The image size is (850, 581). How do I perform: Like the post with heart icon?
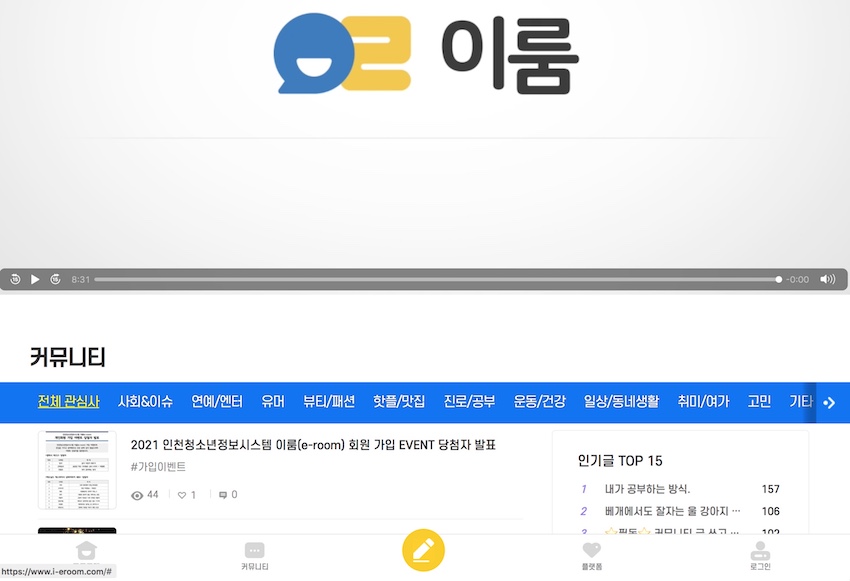pos(182,495)
